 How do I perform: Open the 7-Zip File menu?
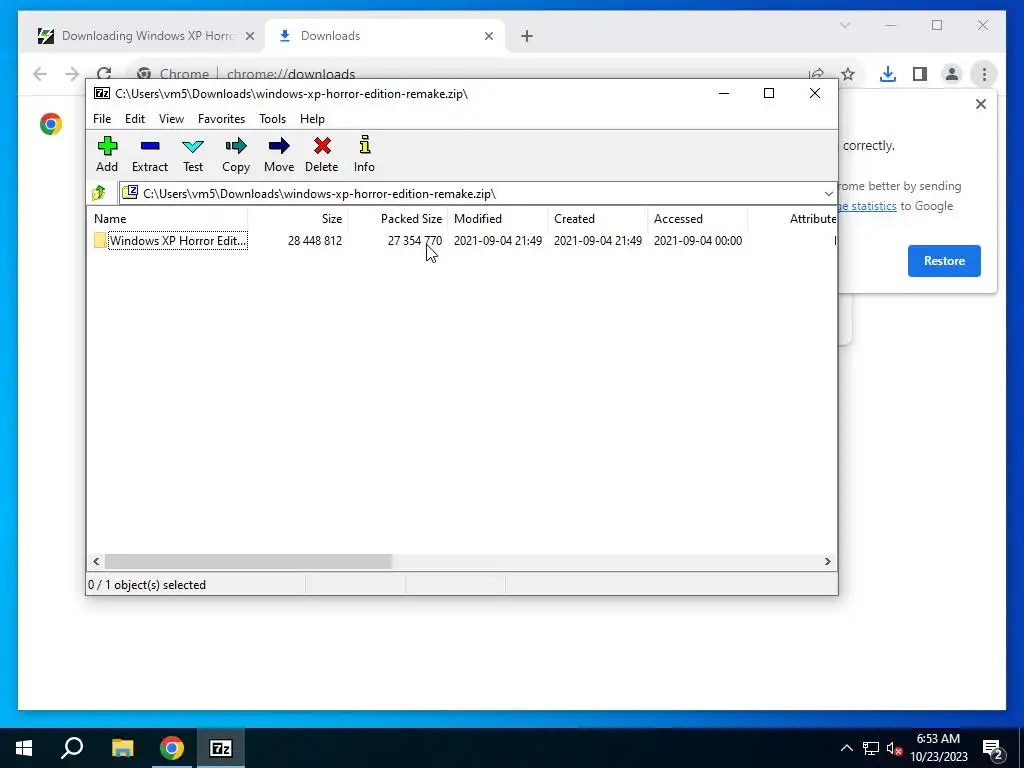tap(102, 119)
